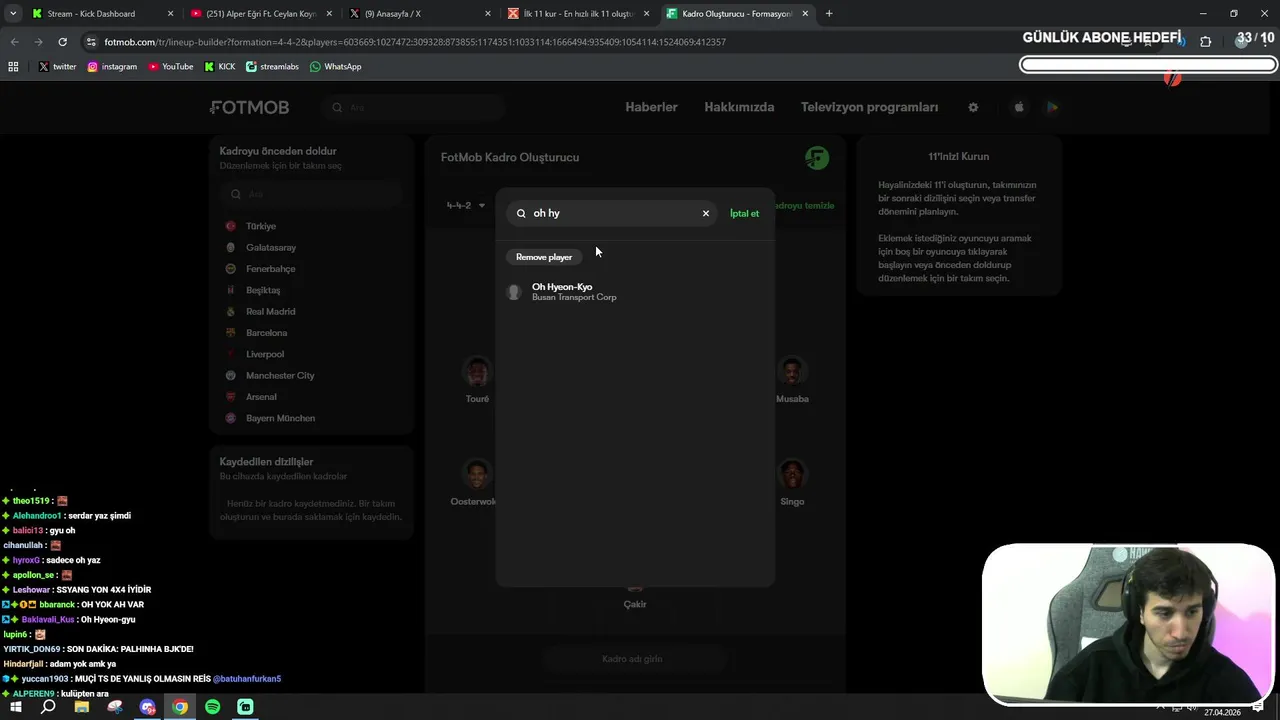Click the Touré player slot
This screenshot has width=1280, height=720.
click(x=477, y=380)
